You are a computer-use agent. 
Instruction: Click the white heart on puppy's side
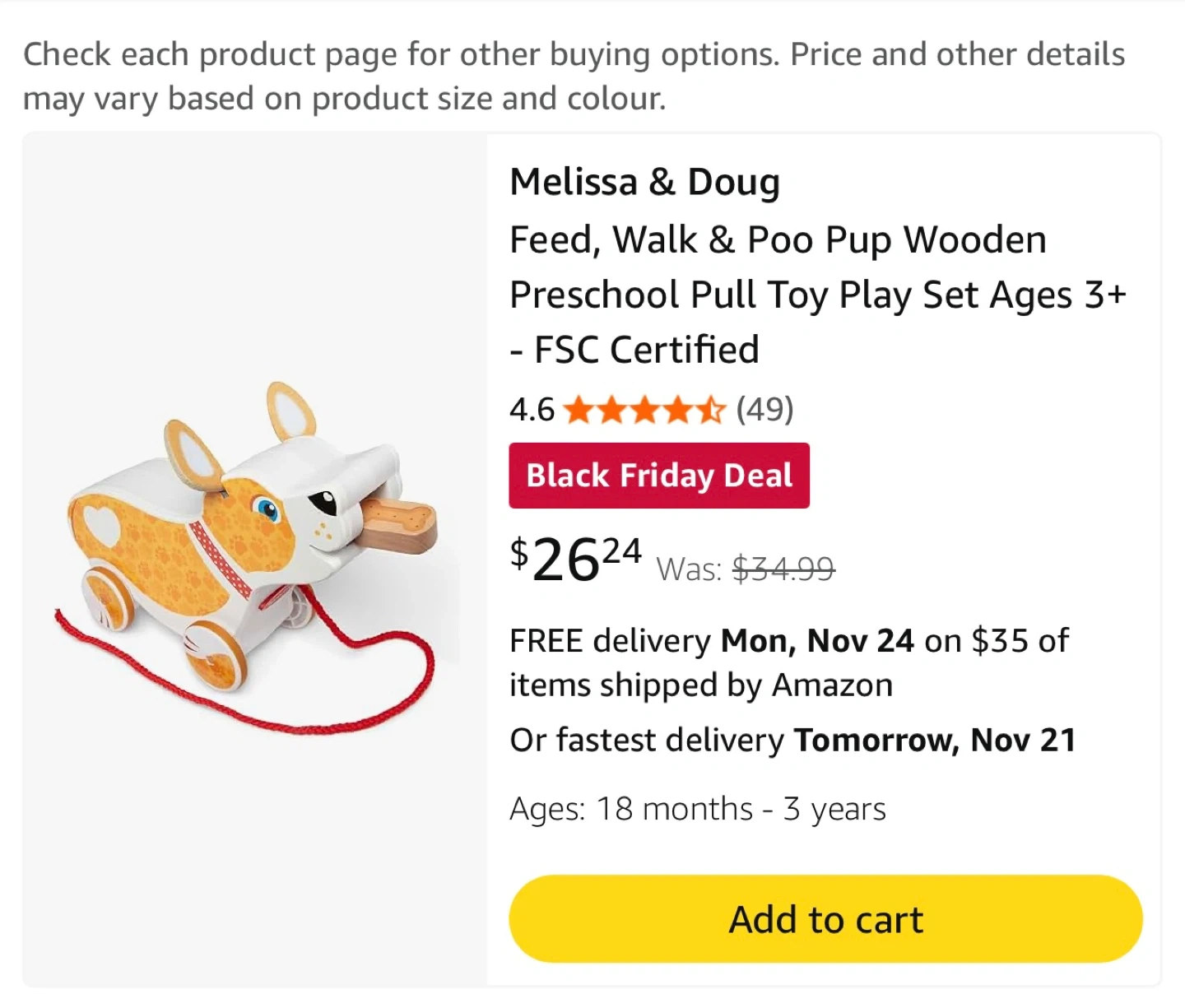point(103,523)
